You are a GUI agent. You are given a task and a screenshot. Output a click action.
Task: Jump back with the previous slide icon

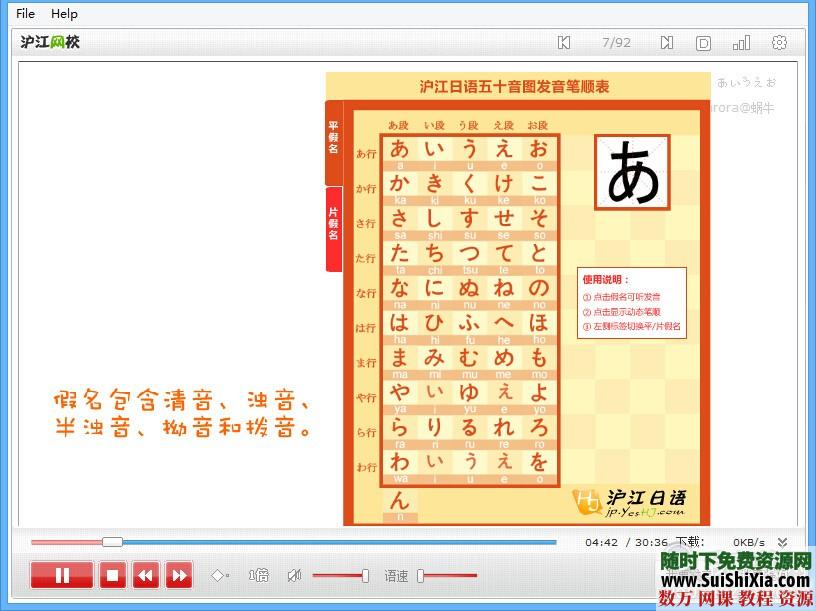tap(563, 43)
